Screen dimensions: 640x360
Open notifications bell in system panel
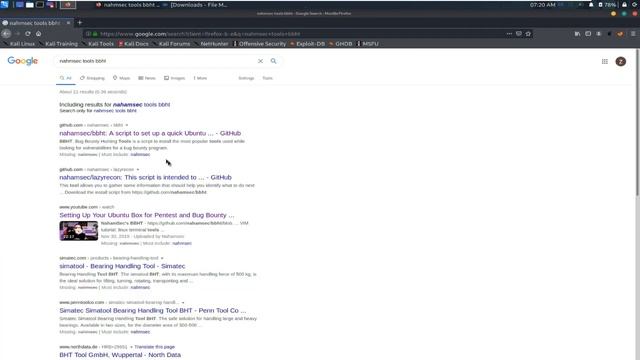591,5
